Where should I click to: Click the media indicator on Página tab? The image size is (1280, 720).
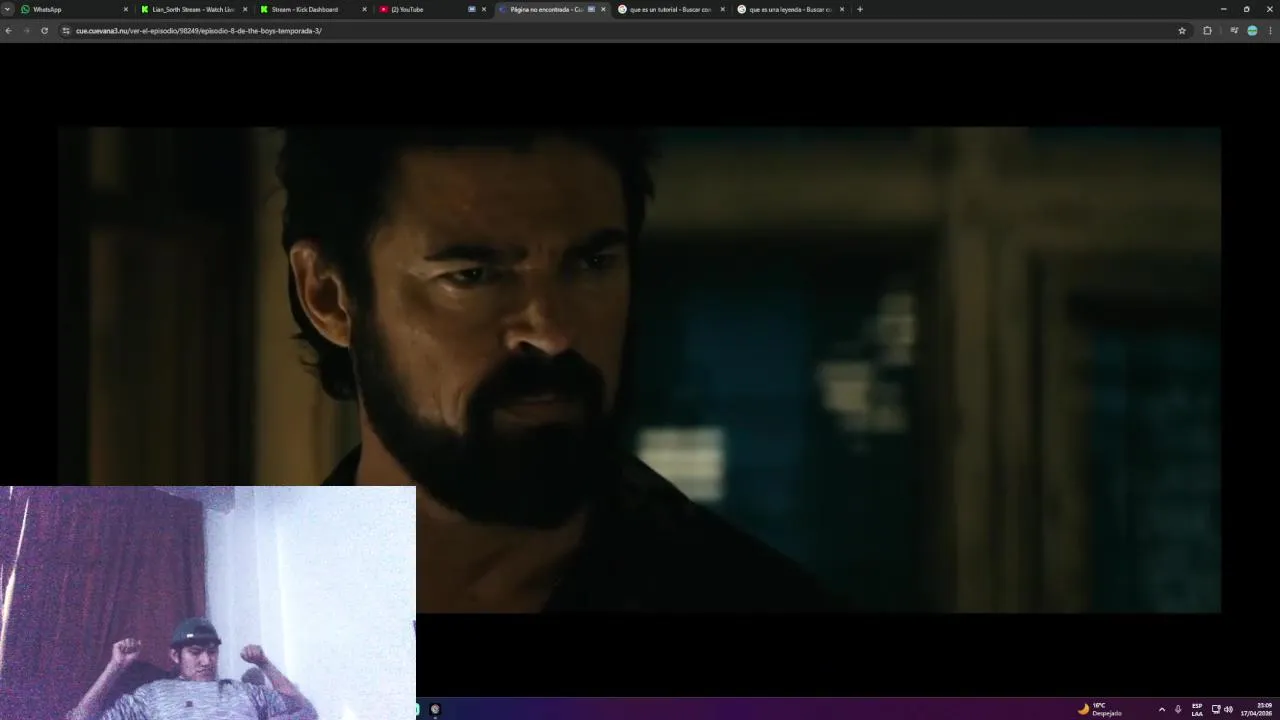tap(591, 9)
